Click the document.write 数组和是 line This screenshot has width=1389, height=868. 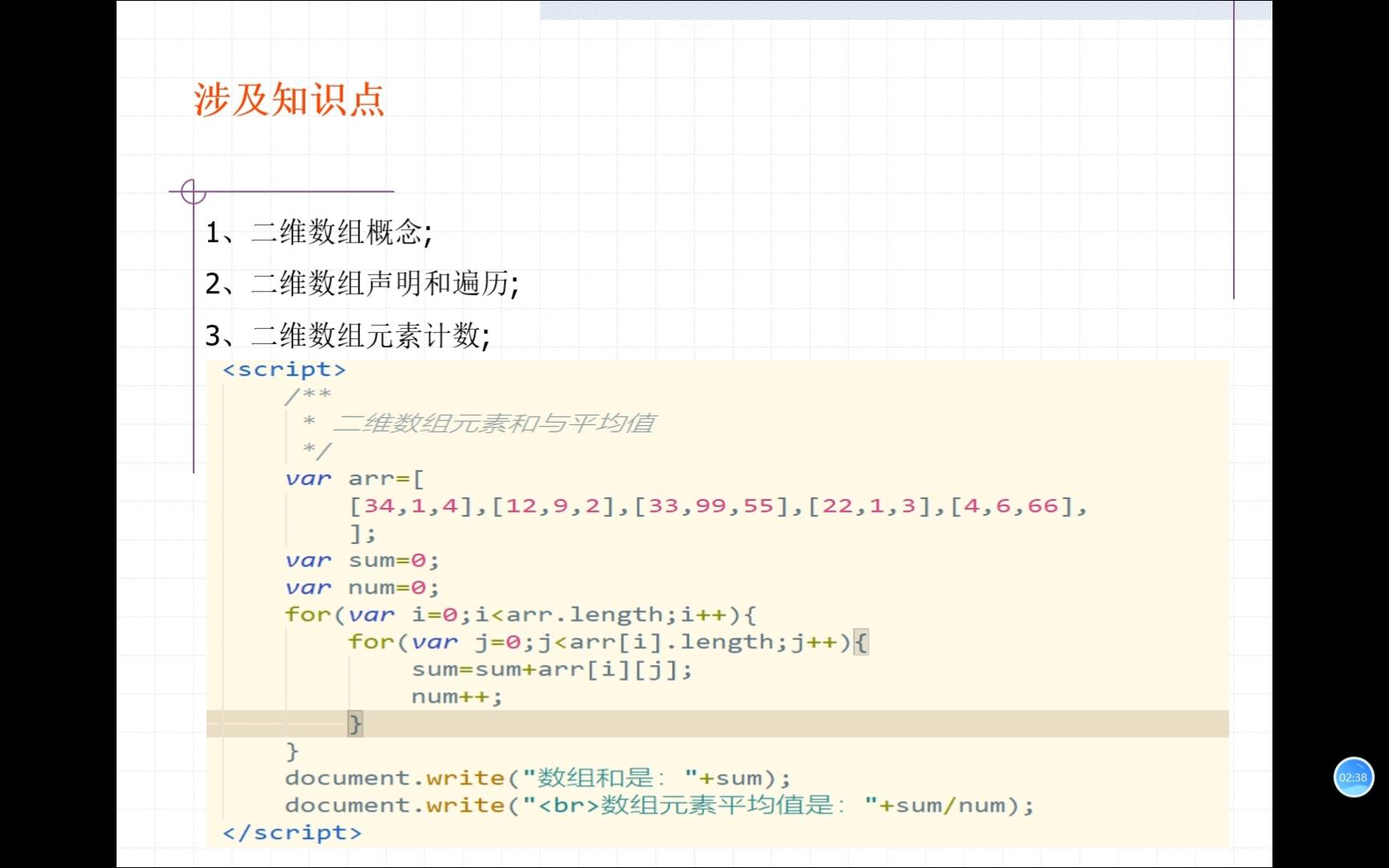538,778
